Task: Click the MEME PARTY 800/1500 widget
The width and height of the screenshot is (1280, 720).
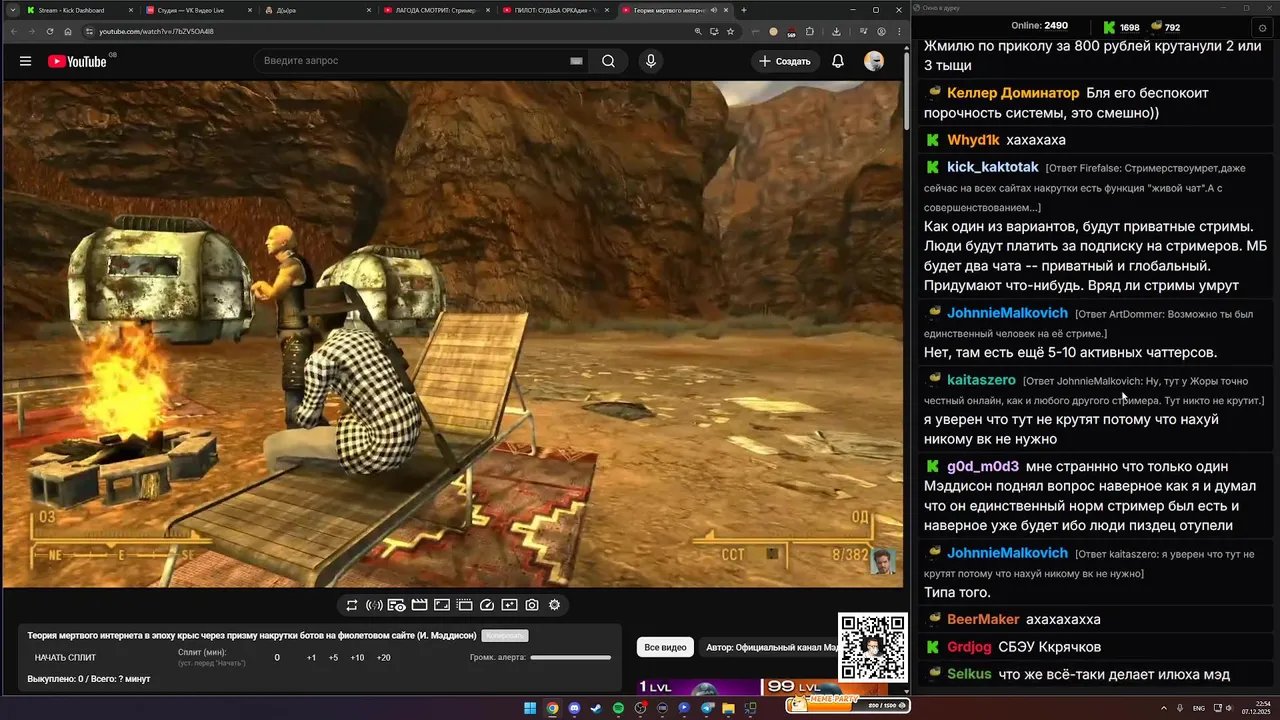Action: pyautogui.click(x=847, y=704)
